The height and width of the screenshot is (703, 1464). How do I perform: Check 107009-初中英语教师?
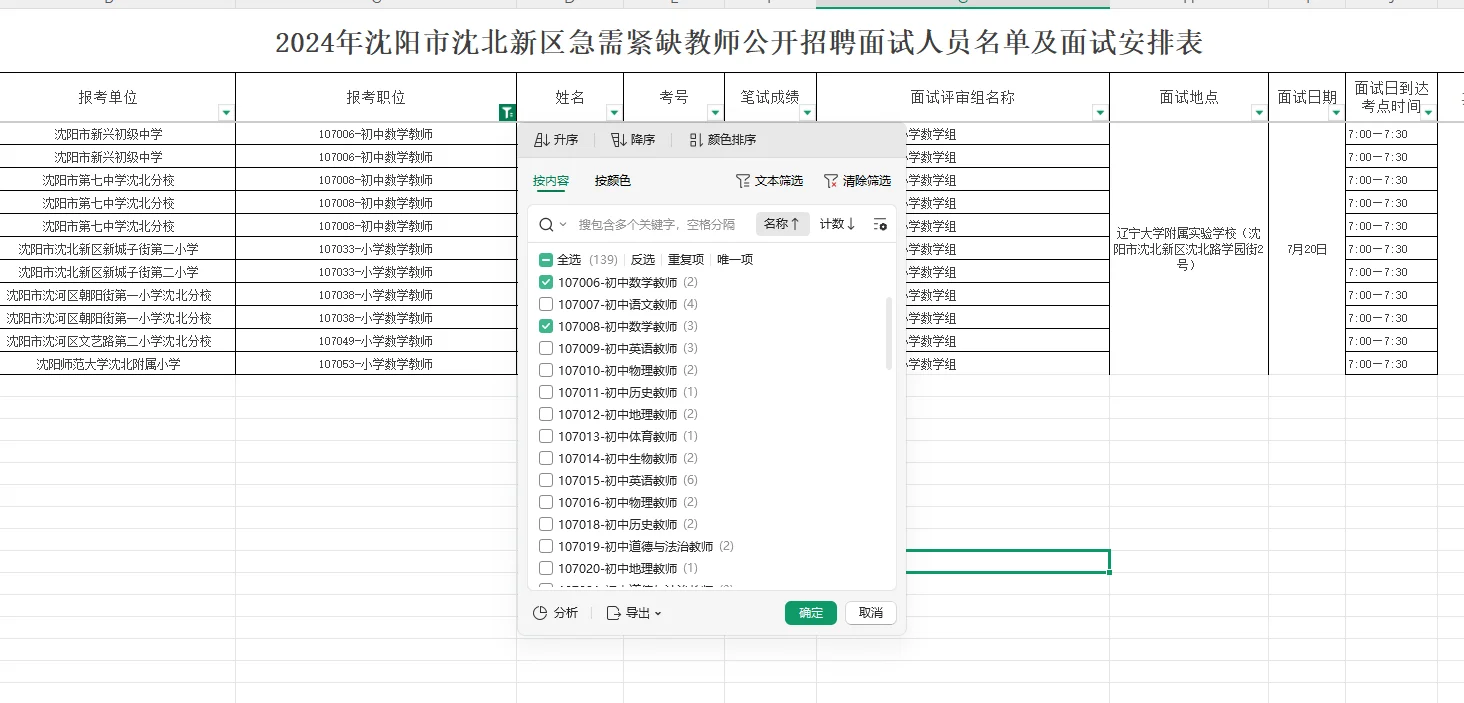[x=546, y=348]
